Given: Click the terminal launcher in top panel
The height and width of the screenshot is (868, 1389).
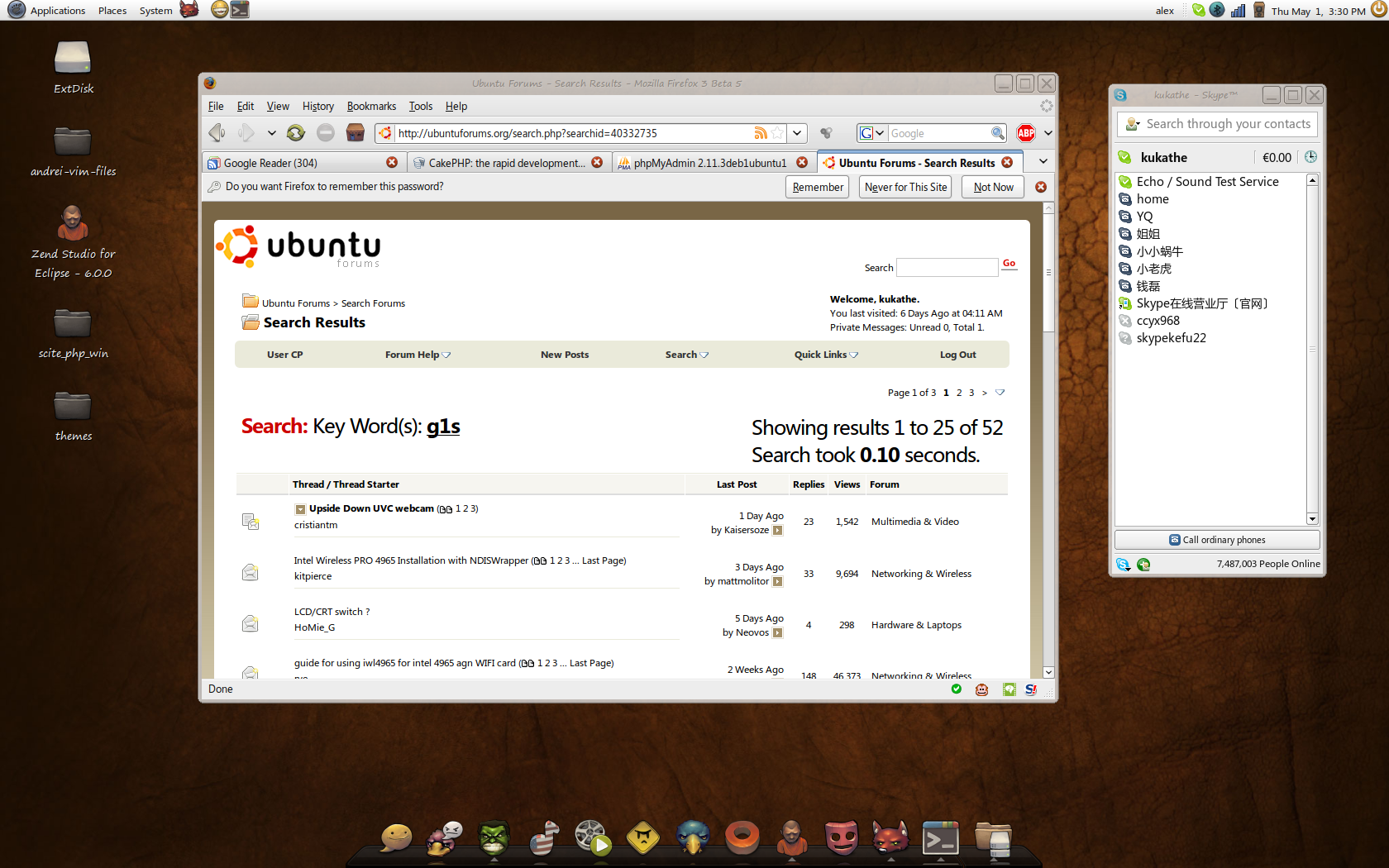Looking at the screenshot, I should (240, 10).
